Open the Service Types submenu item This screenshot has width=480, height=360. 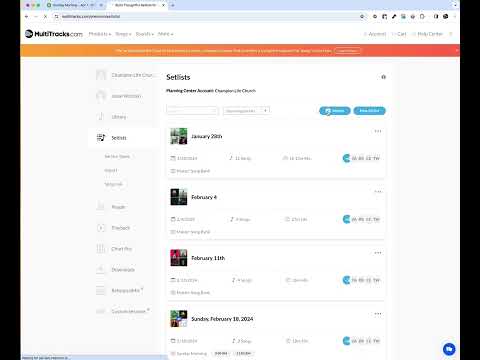[x=117, y=156]
